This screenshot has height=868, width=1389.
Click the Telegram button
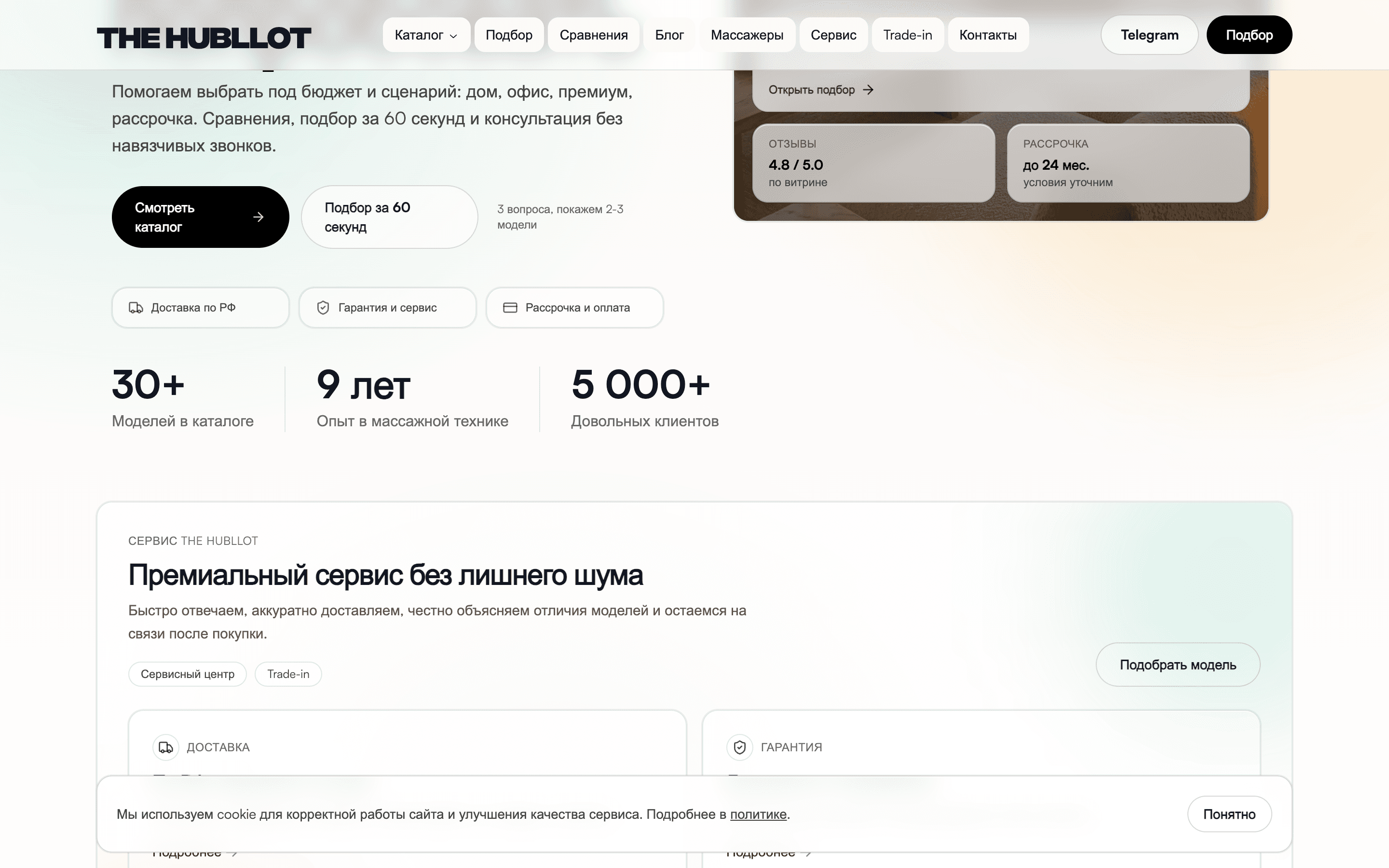[1149, 35]
